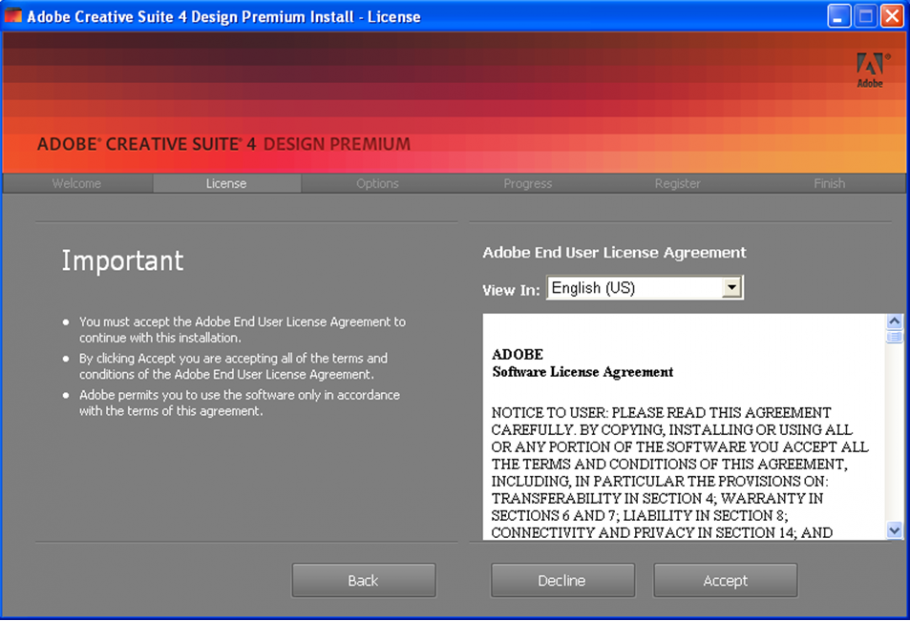Viewport: 910px width, 621px height.
Task: Click the 'Software License Agreement' heading
Action: (582, 372)
